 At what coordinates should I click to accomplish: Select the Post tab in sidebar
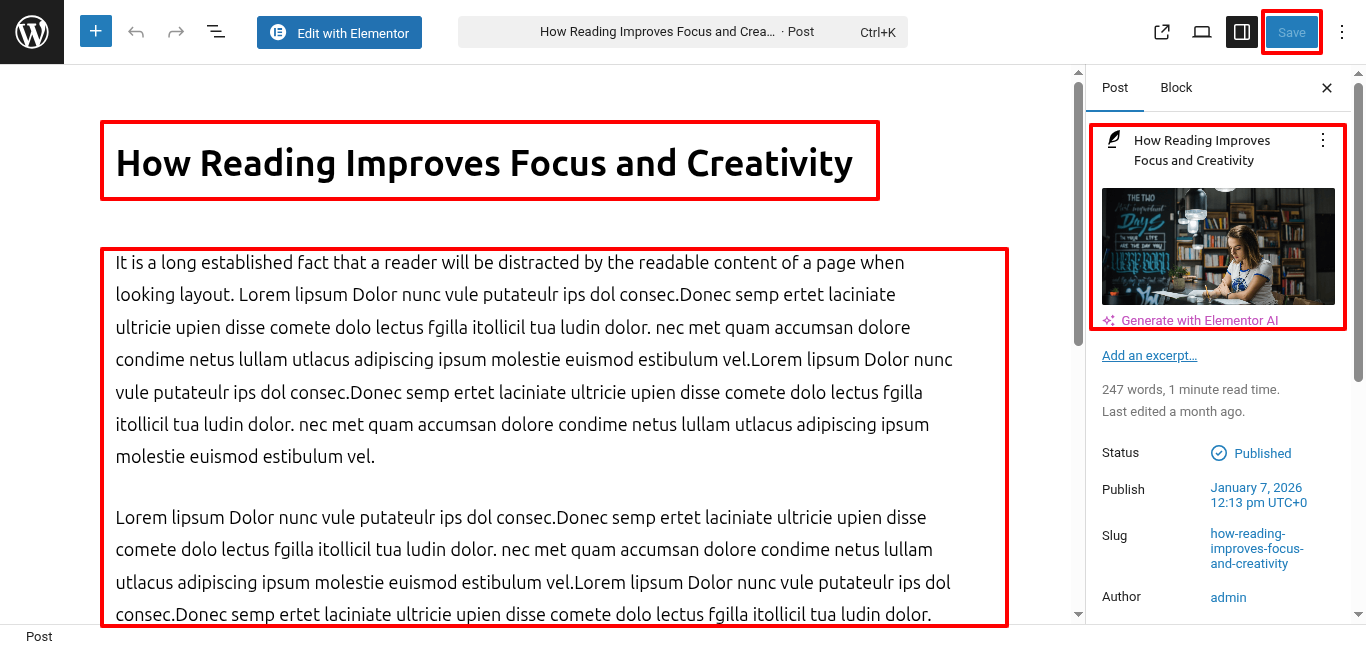click(1115, 88)
